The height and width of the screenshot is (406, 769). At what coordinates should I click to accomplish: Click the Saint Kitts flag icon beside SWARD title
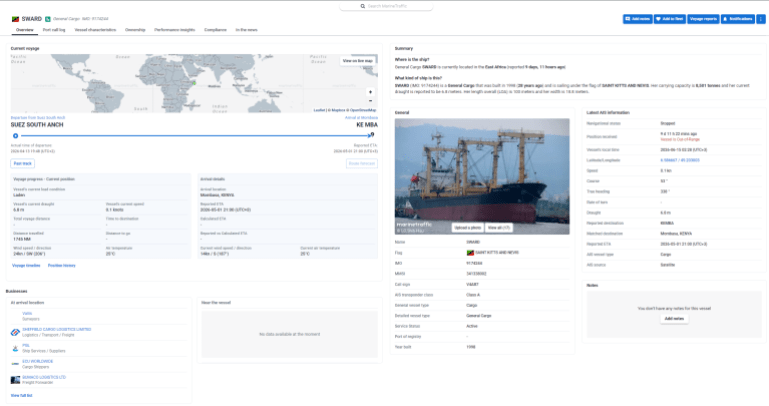[15, 19]
